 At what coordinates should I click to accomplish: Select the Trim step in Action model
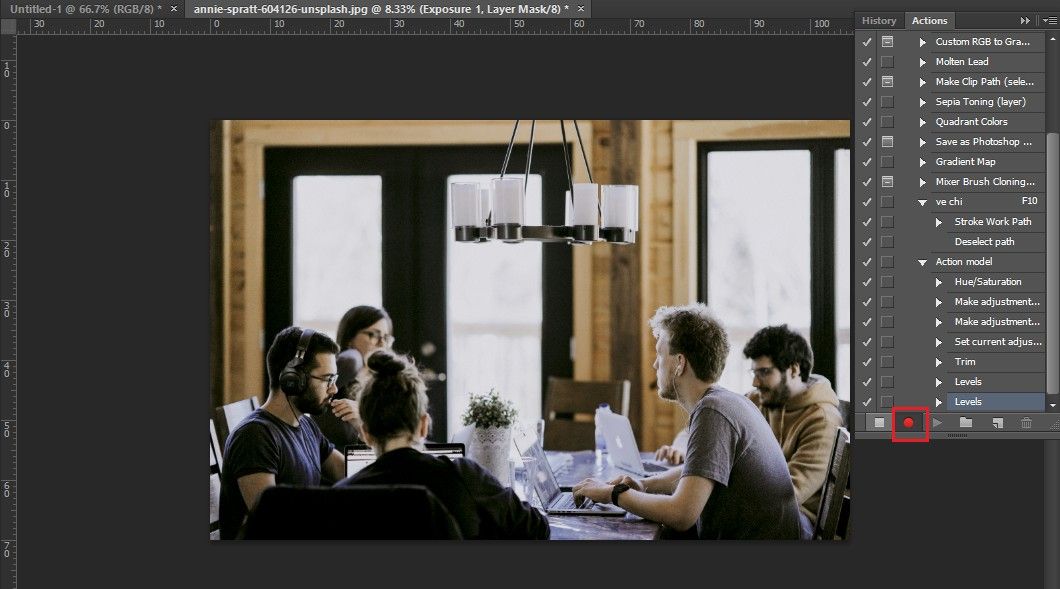(965, 362)
